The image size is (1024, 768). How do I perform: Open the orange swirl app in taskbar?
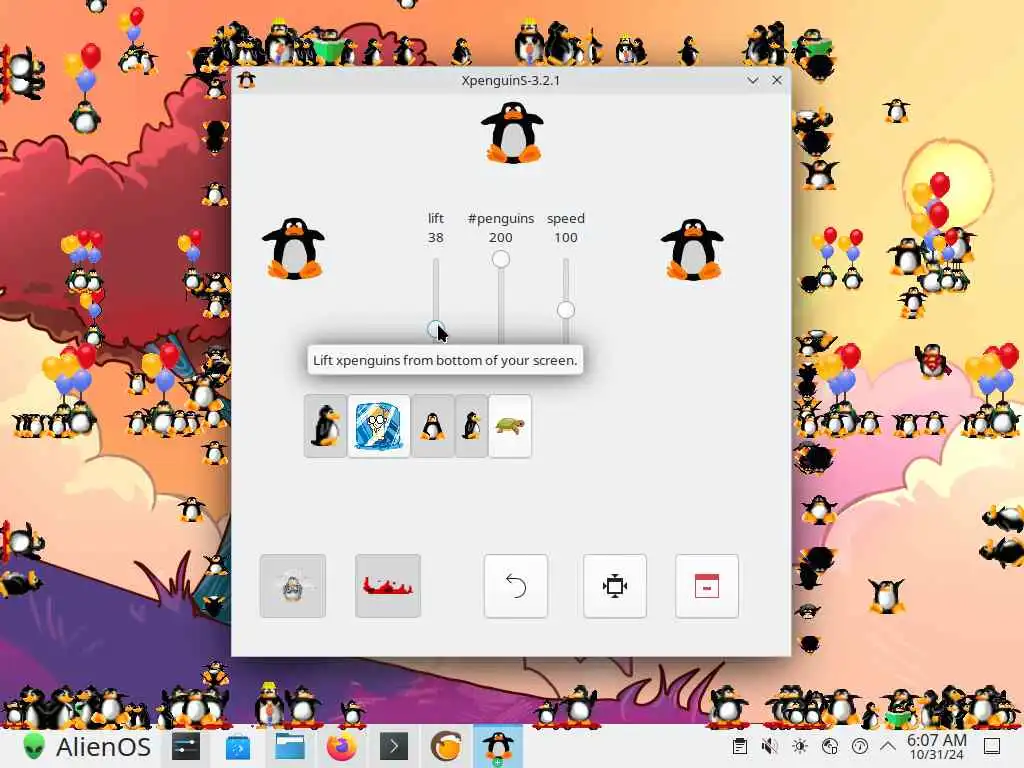pyautogui.click(x=446, y=746)
